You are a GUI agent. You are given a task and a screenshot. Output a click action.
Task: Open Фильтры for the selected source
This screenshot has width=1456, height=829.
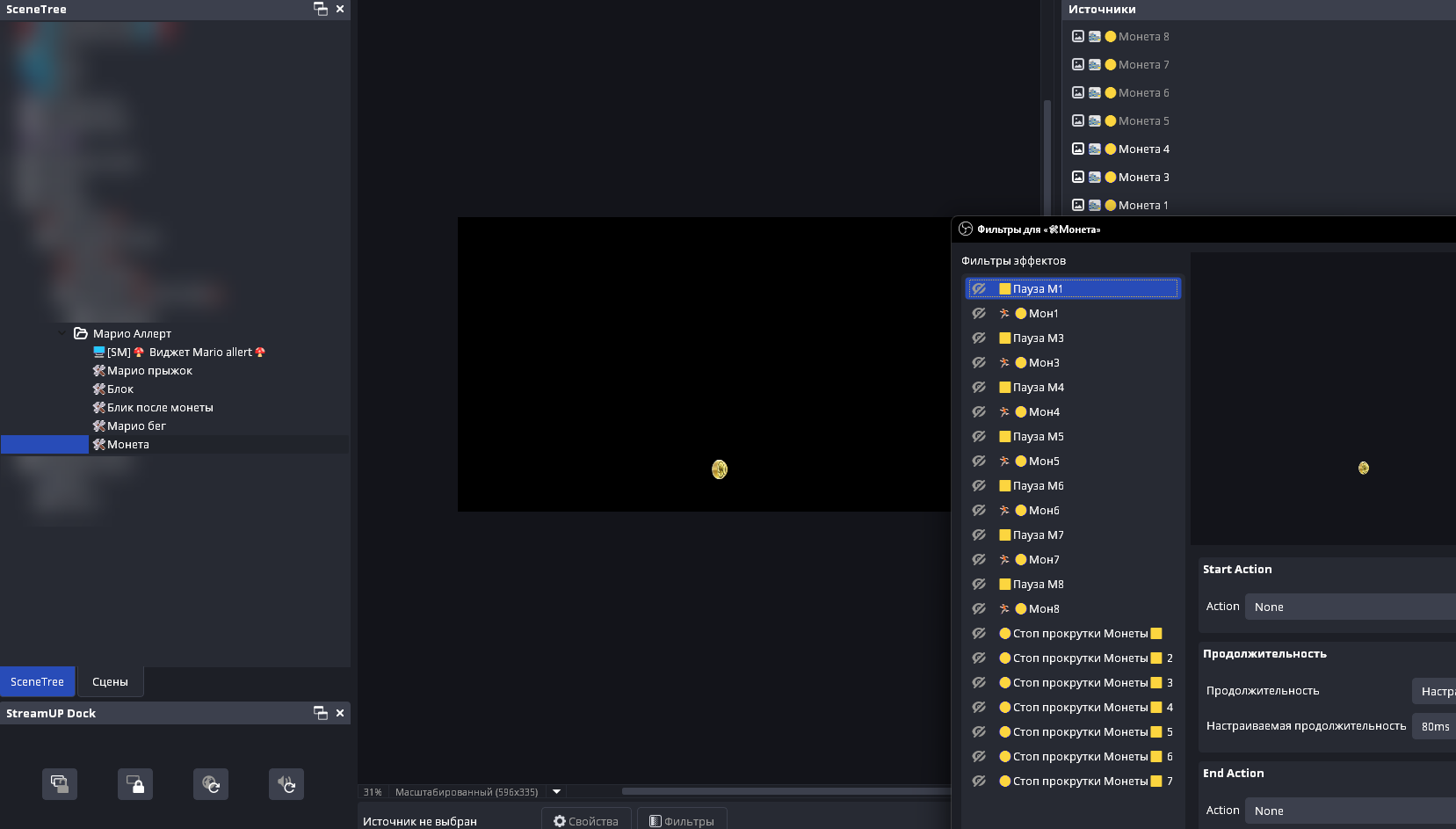pyautogui.click(x=681, y=821)
